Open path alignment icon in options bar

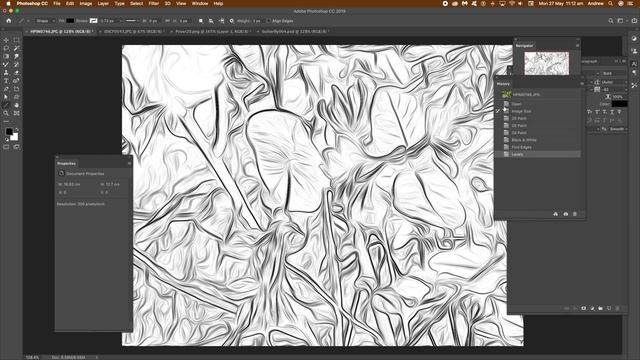(211, 21)
